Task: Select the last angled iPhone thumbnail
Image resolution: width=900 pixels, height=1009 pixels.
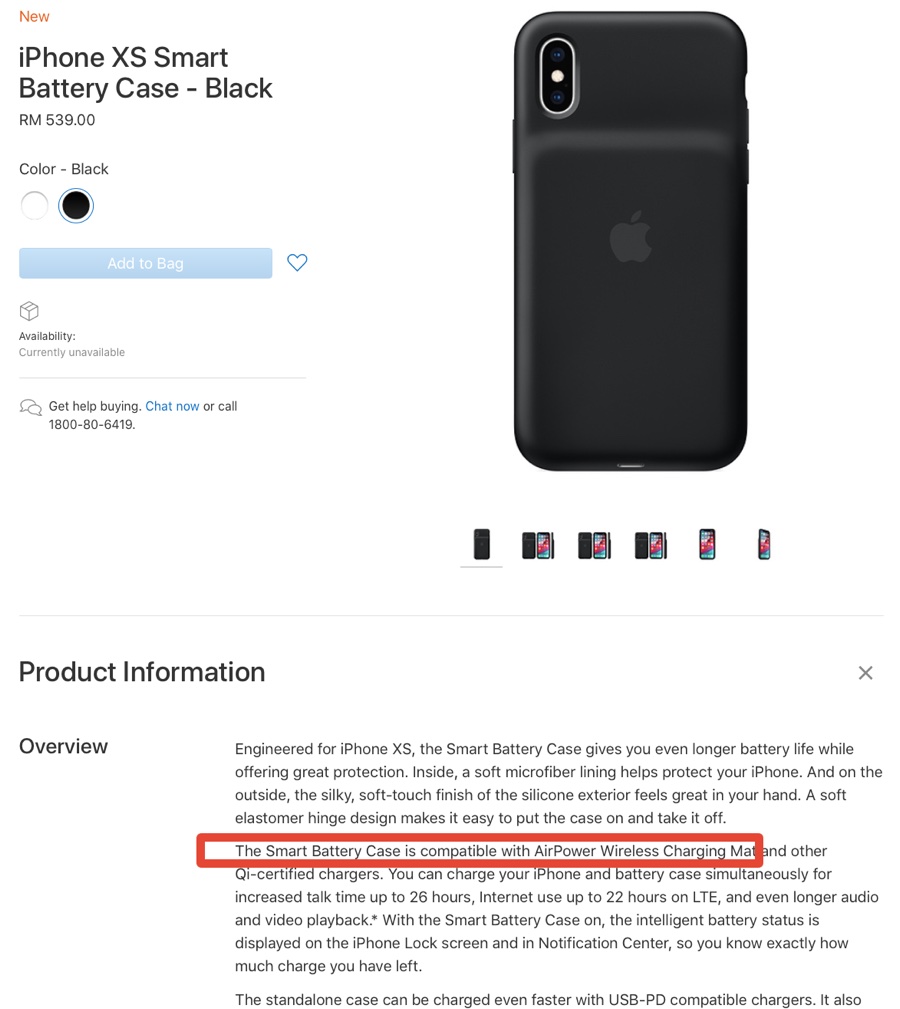Action: (763, 543)
